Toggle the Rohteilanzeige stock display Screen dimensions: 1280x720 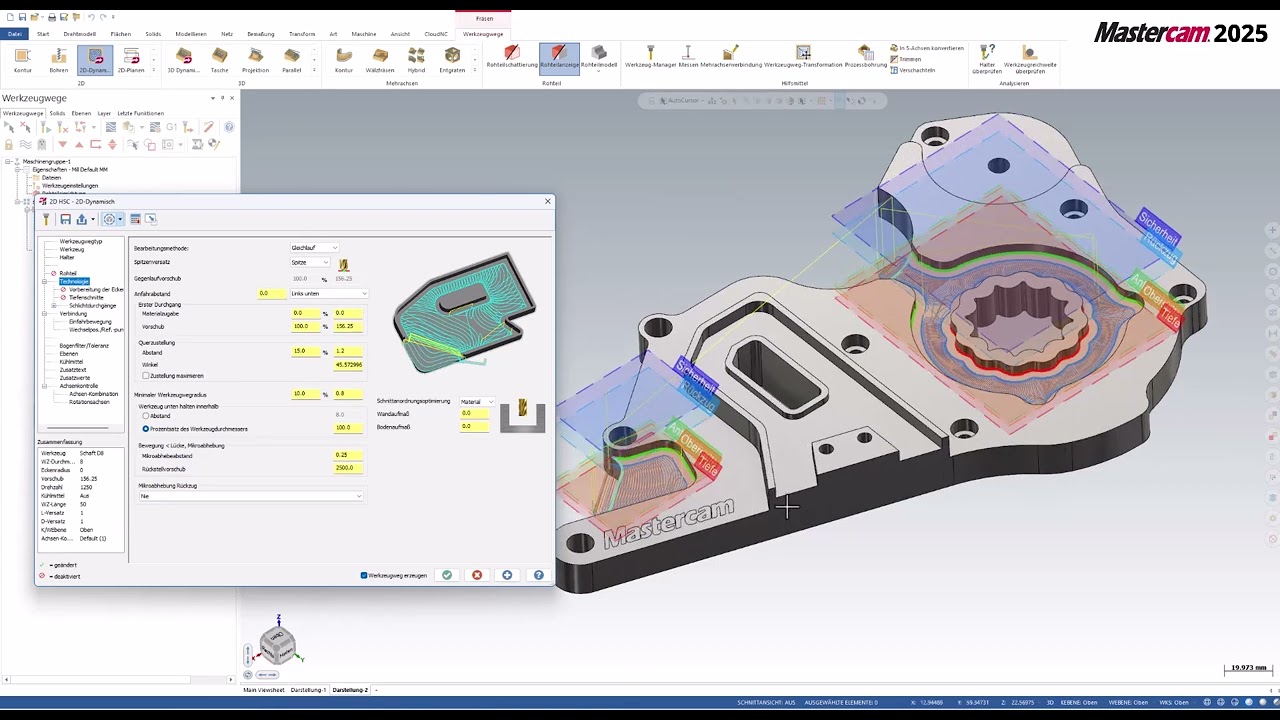(x=559, y=57)
